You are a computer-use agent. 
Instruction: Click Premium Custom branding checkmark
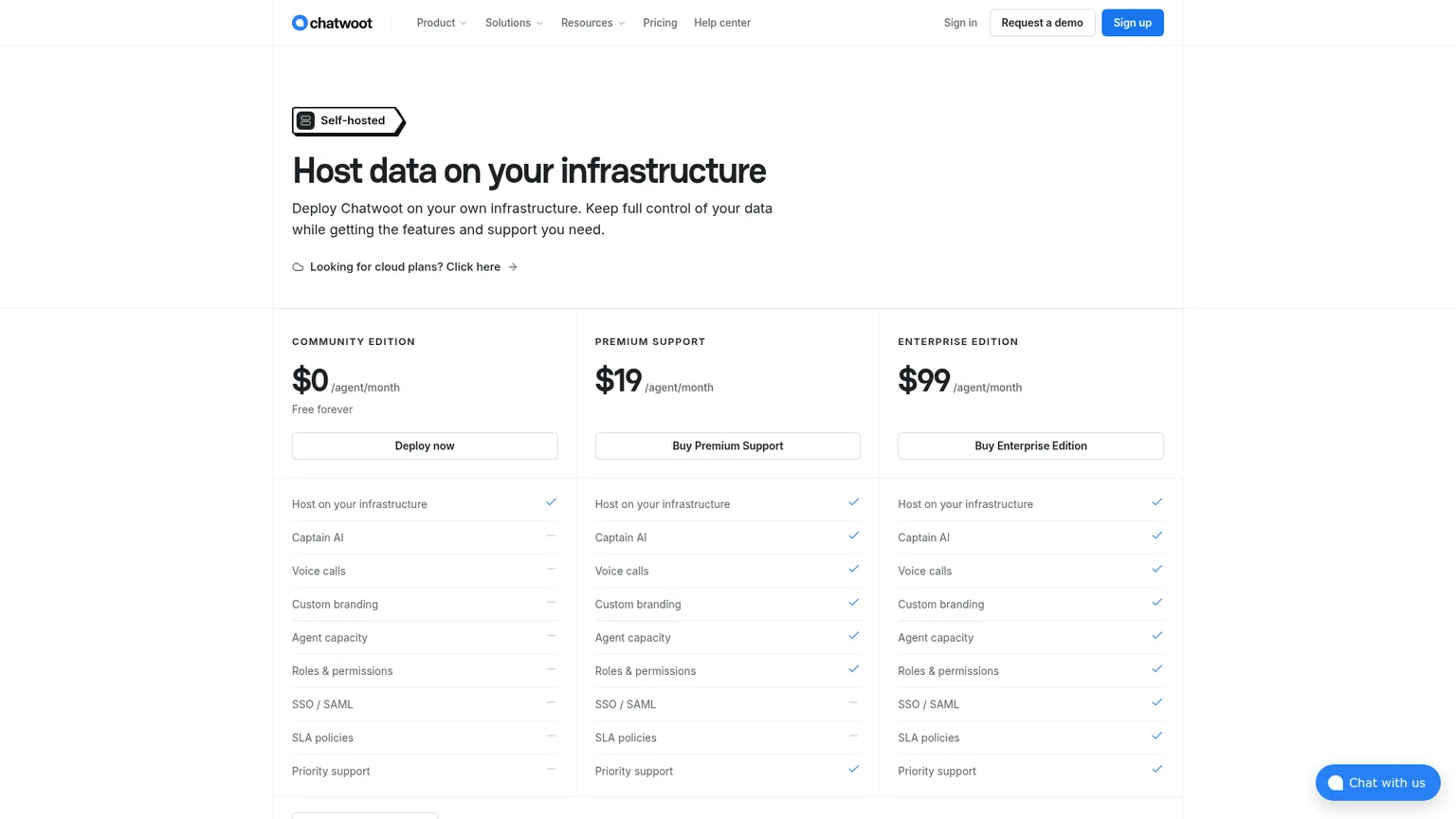pyautogui.click(x=854, y=602)
